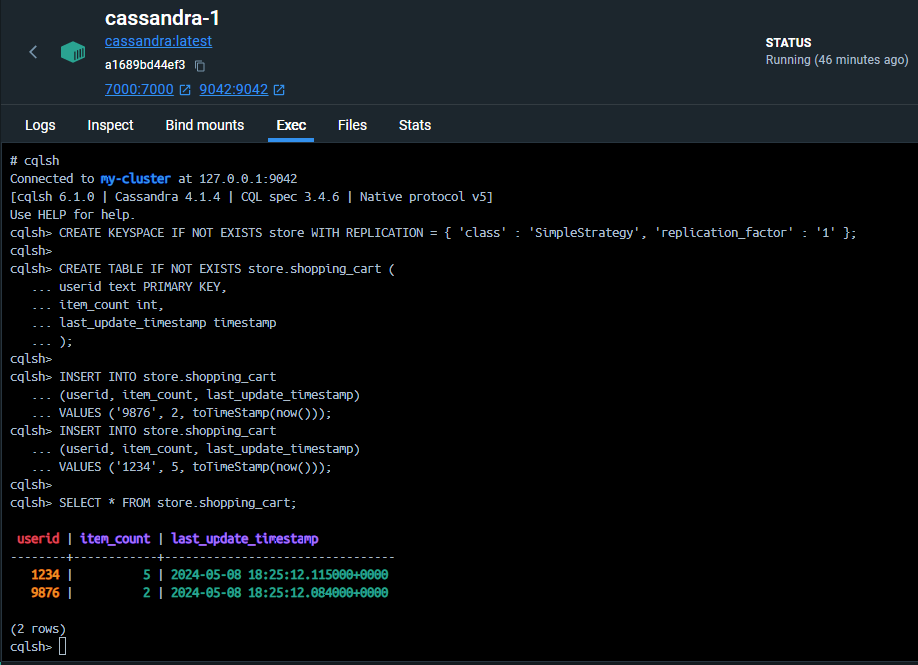Screen dimensions: 918x665
Task: Click the 'userid text PRIMARY KEY' line
Action: coord(129,287)
